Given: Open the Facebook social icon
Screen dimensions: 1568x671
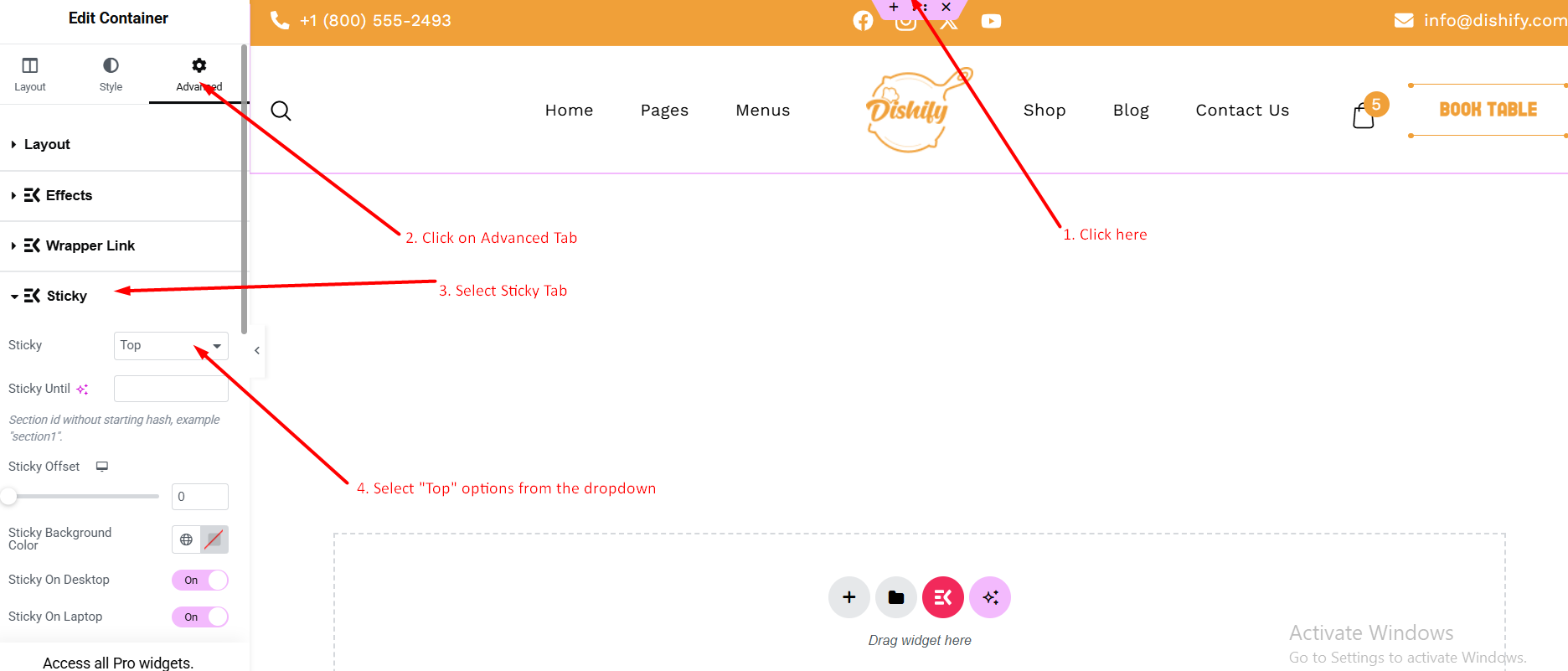Looking at the screenshot, I should click(x=863, y=20).
